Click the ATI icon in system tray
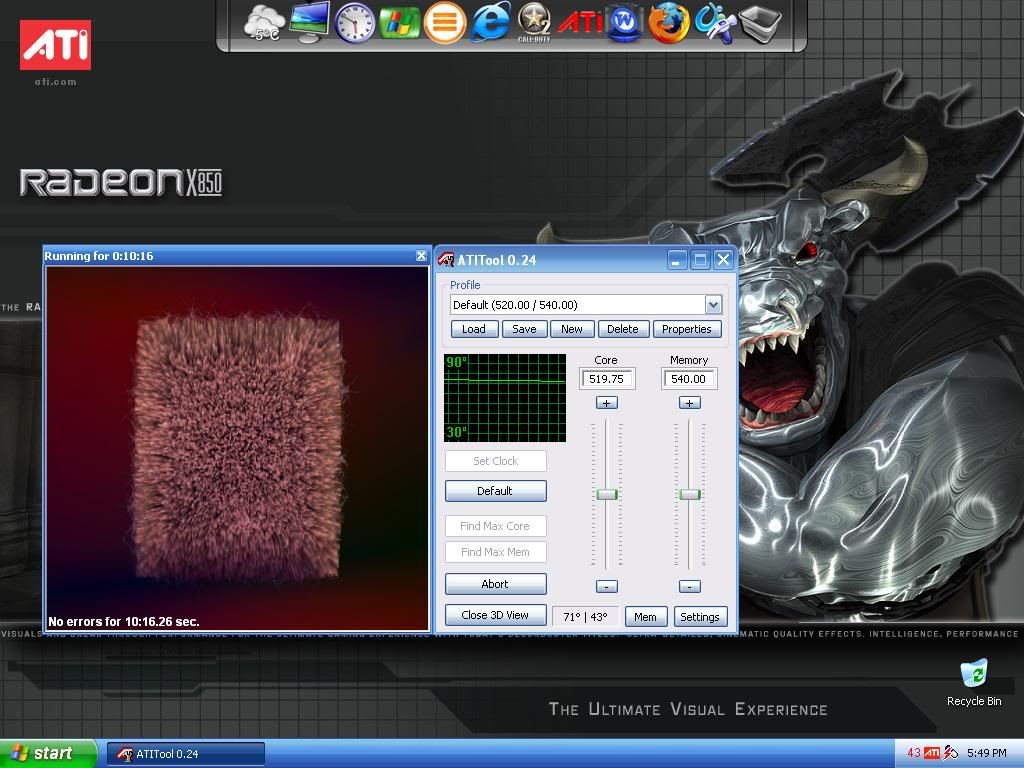Viewport: 1024px width, 768px height. (932, 753)
